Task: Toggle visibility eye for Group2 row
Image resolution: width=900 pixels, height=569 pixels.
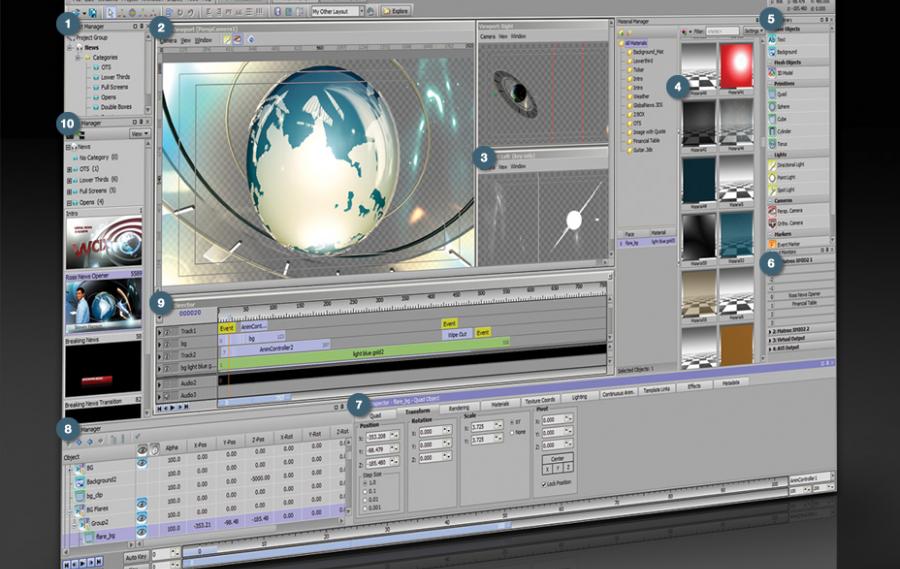Action: pyautogui.click(x=141, y=517)
